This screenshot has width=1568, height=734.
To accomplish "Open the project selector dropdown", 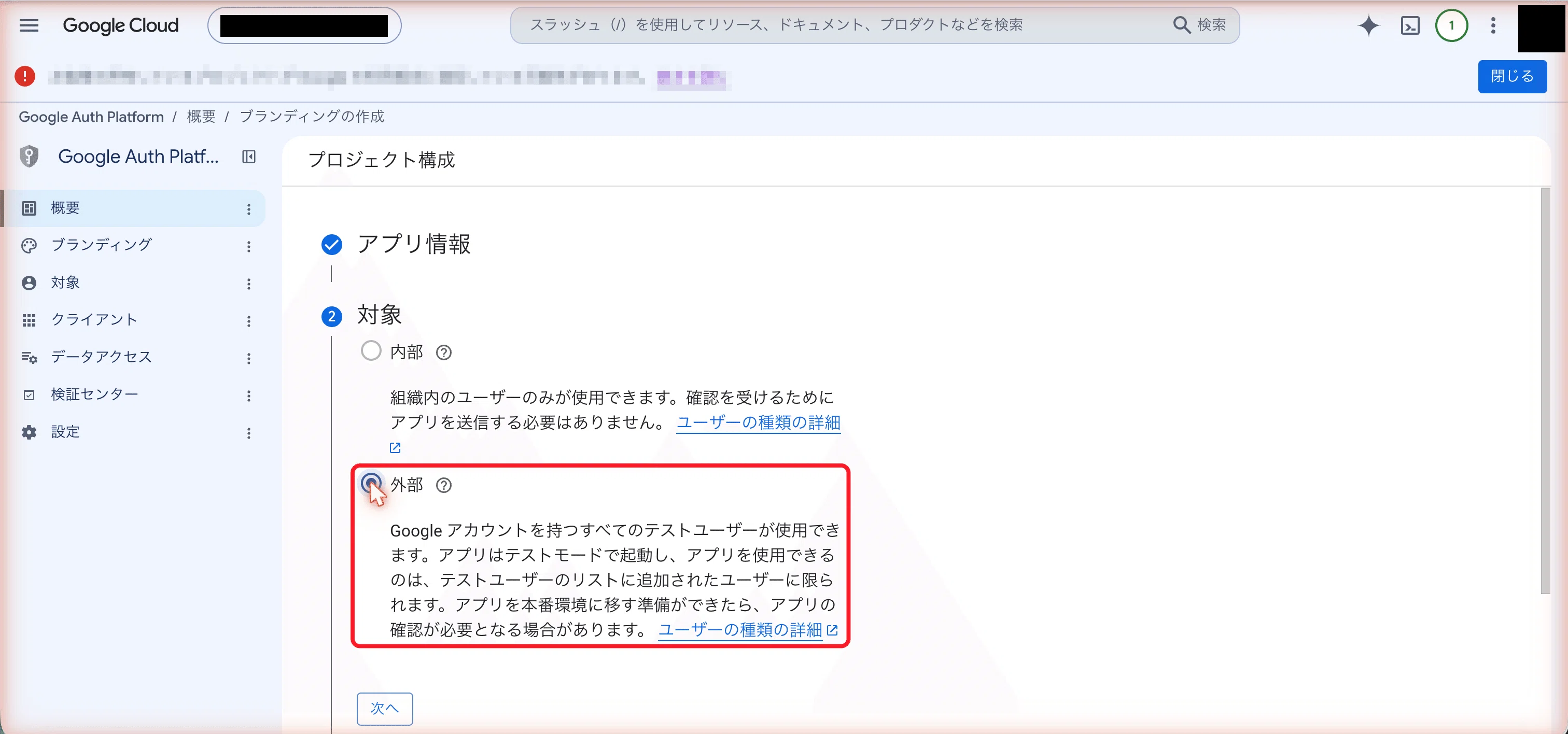I will point(304,25).
